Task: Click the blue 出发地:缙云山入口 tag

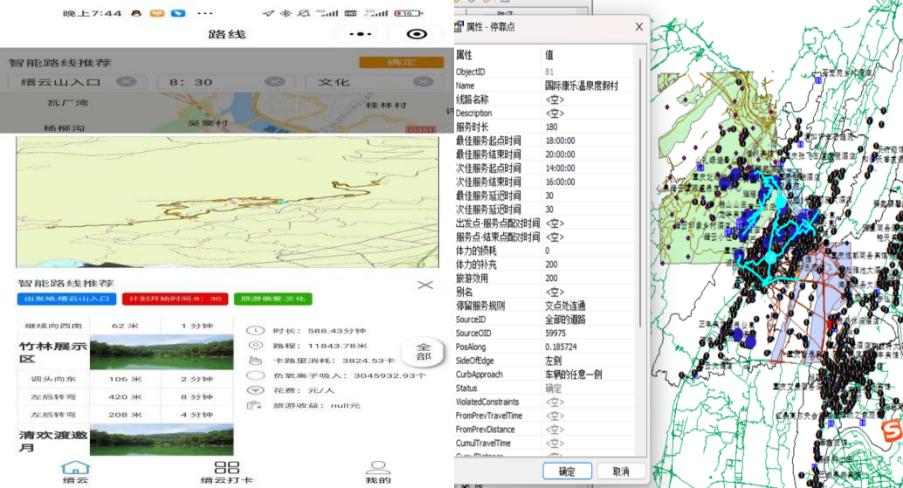Action: [x=65, y=299]
